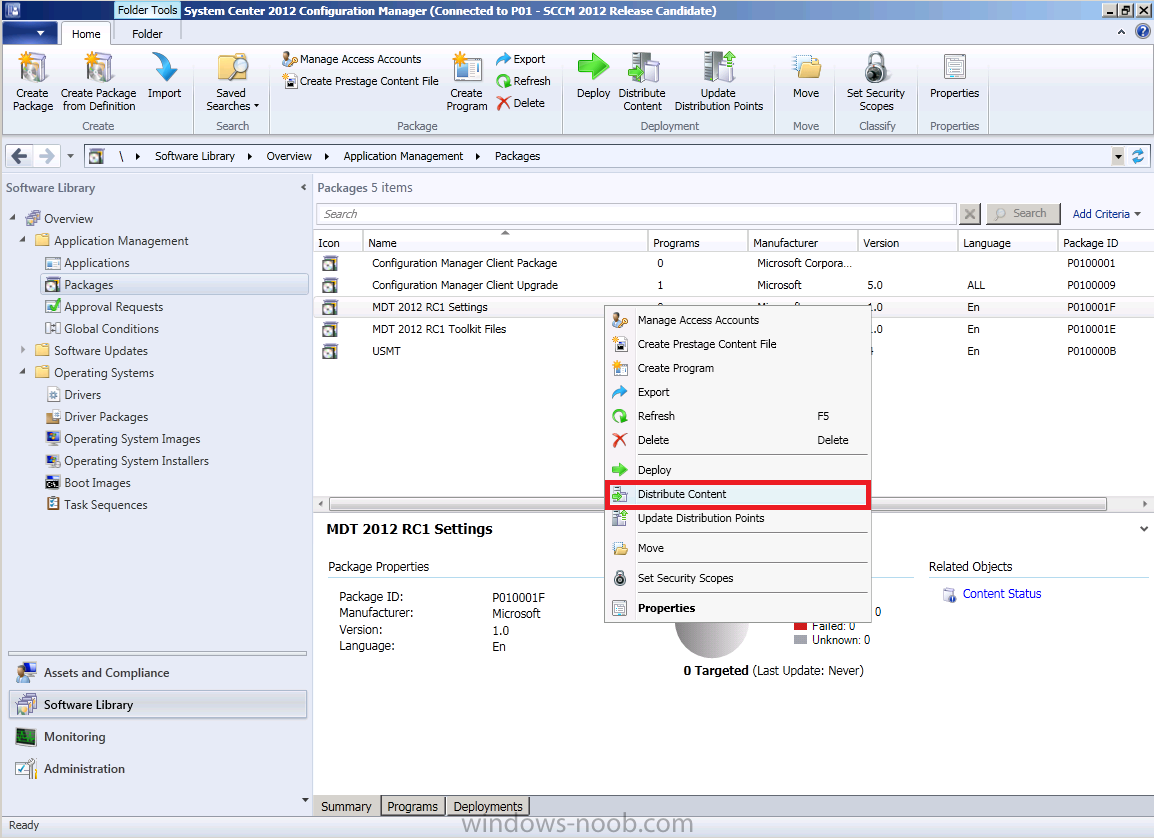
Task: Click Distribute Content ribbon icon
Action: [642, 81]
